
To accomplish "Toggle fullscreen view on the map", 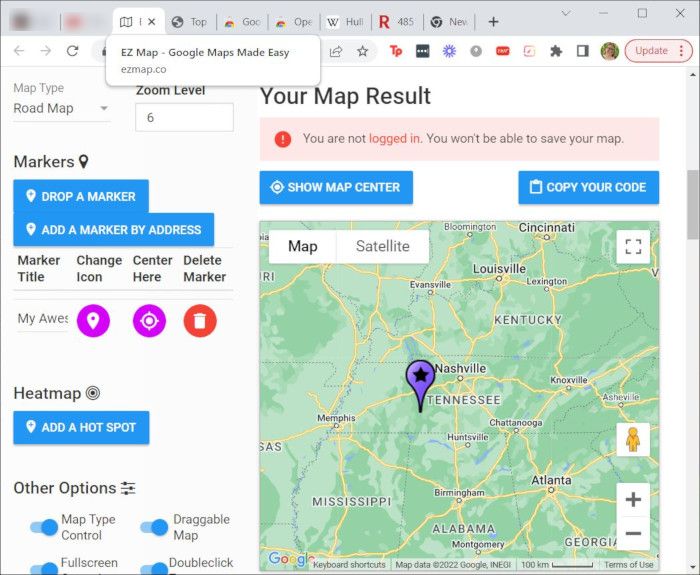I will click(x=633, y=246).
